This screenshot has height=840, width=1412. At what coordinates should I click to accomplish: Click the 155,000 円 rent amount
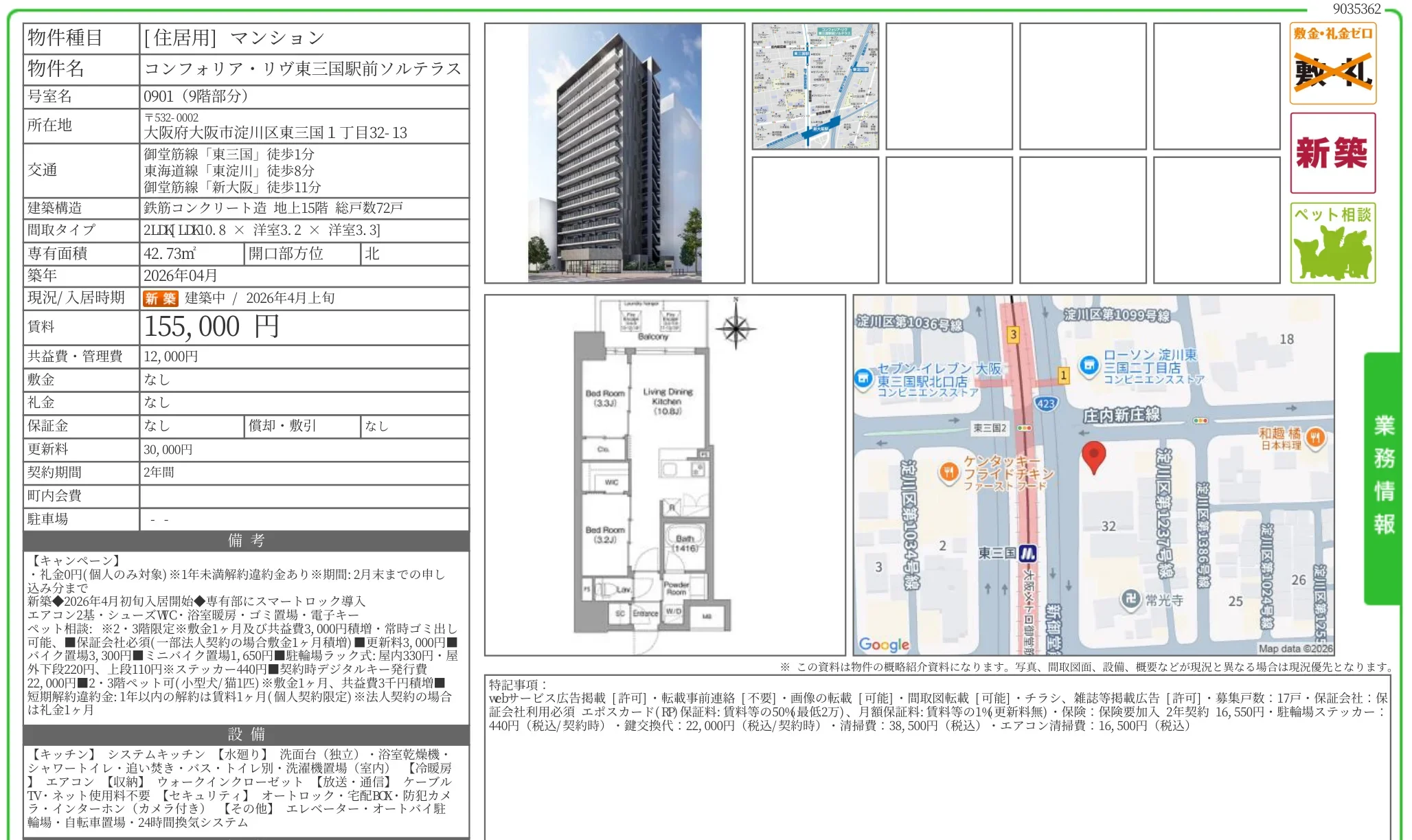212,327
